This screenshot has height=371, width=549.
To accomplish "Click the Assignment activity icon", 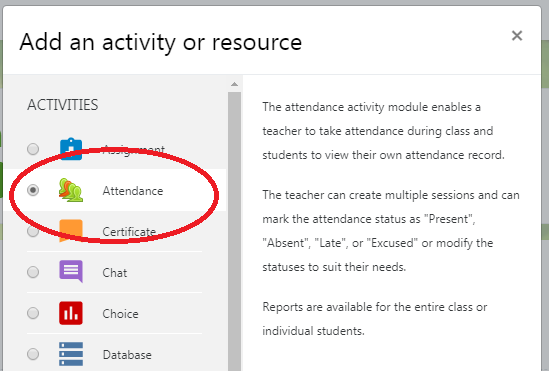I will (71, 149).
